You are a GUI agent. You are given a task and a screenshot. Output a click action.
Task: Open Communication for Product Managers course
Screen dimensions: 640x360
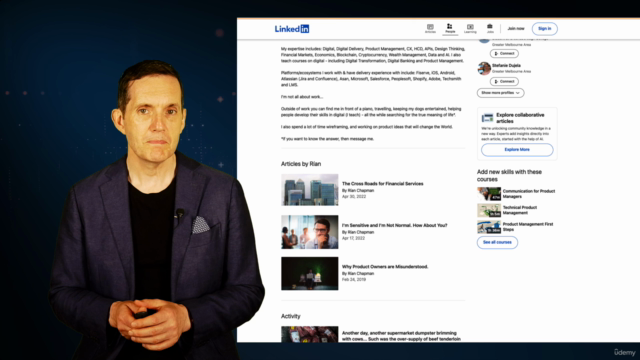click(x=529, y=194)
